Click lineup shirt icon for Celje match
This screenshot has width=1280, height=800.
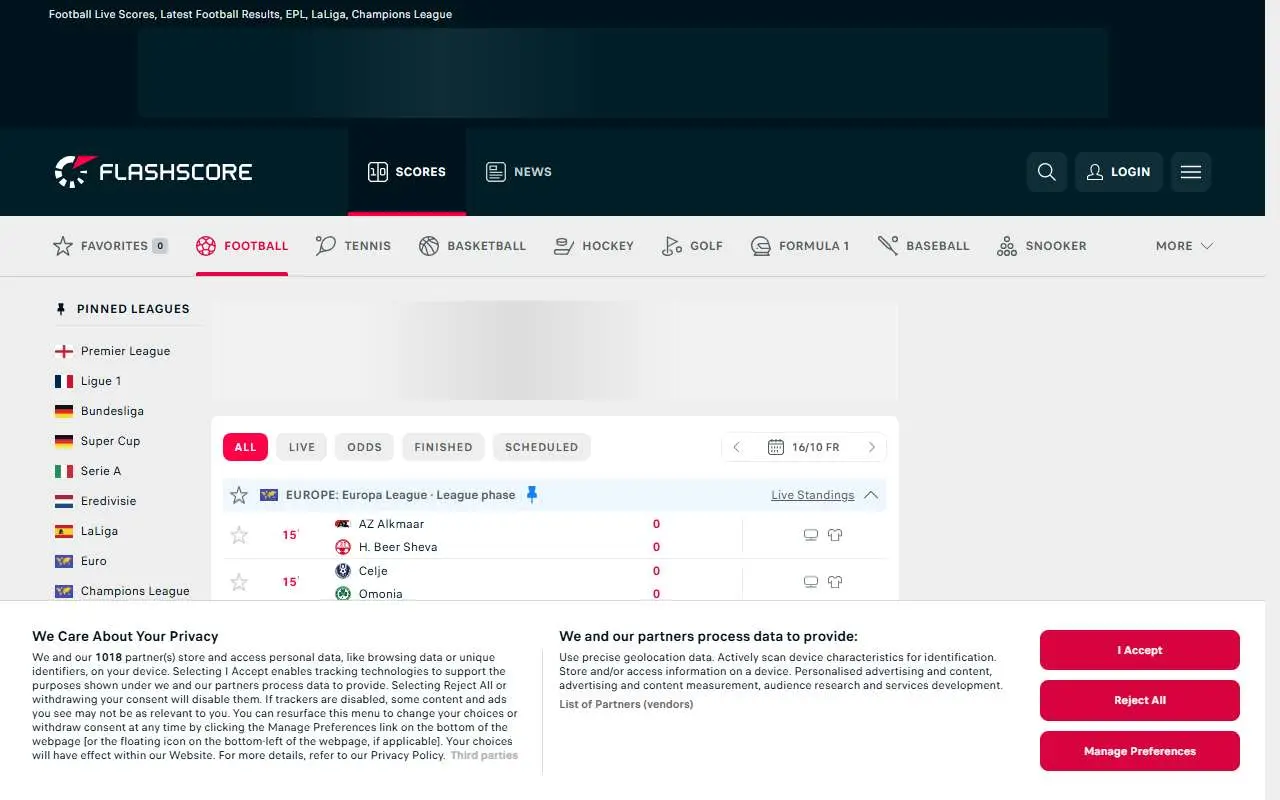[x=835, y=582]
